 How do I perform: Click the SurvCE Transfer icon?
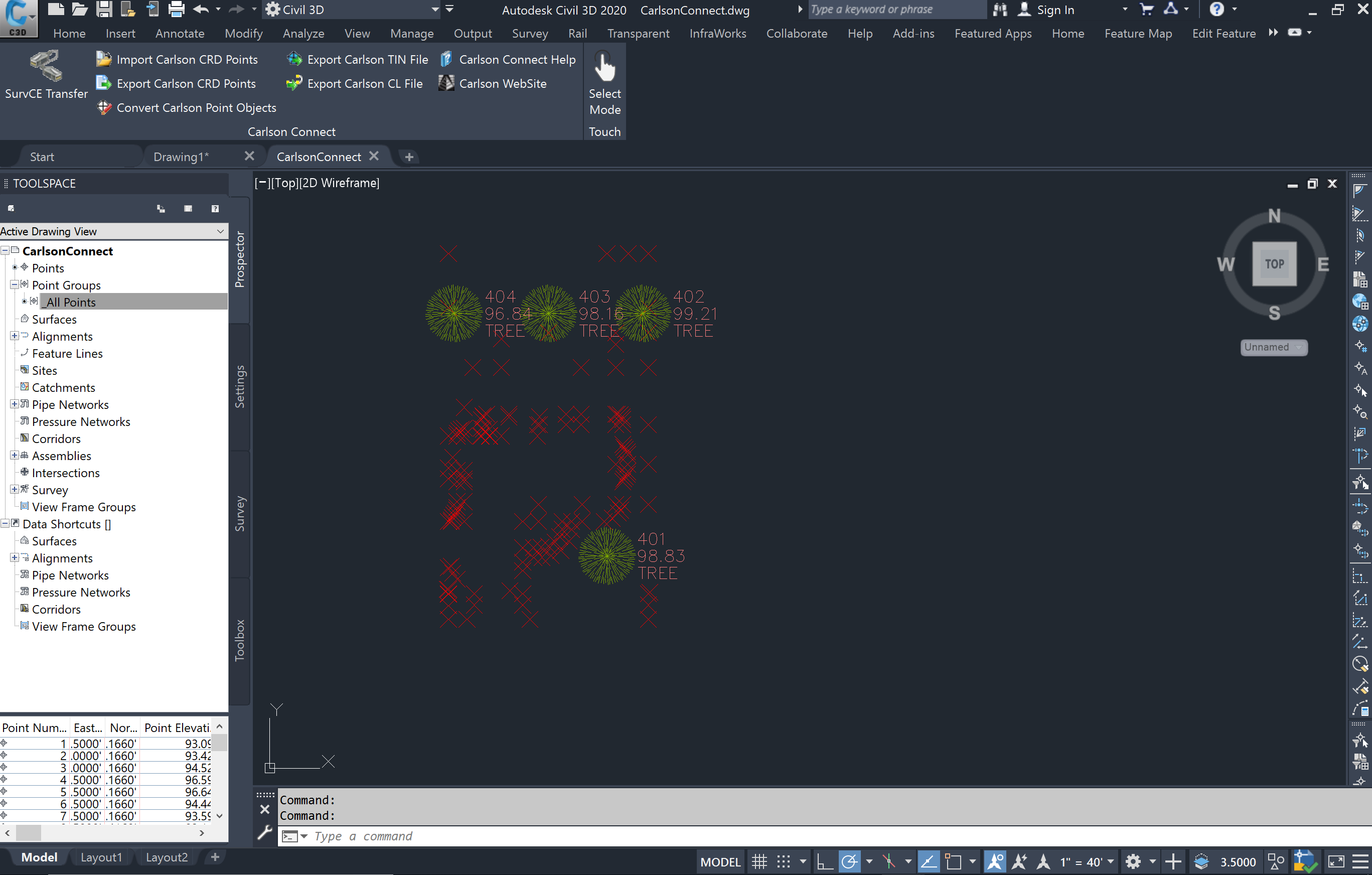click(x=46, y=67)
